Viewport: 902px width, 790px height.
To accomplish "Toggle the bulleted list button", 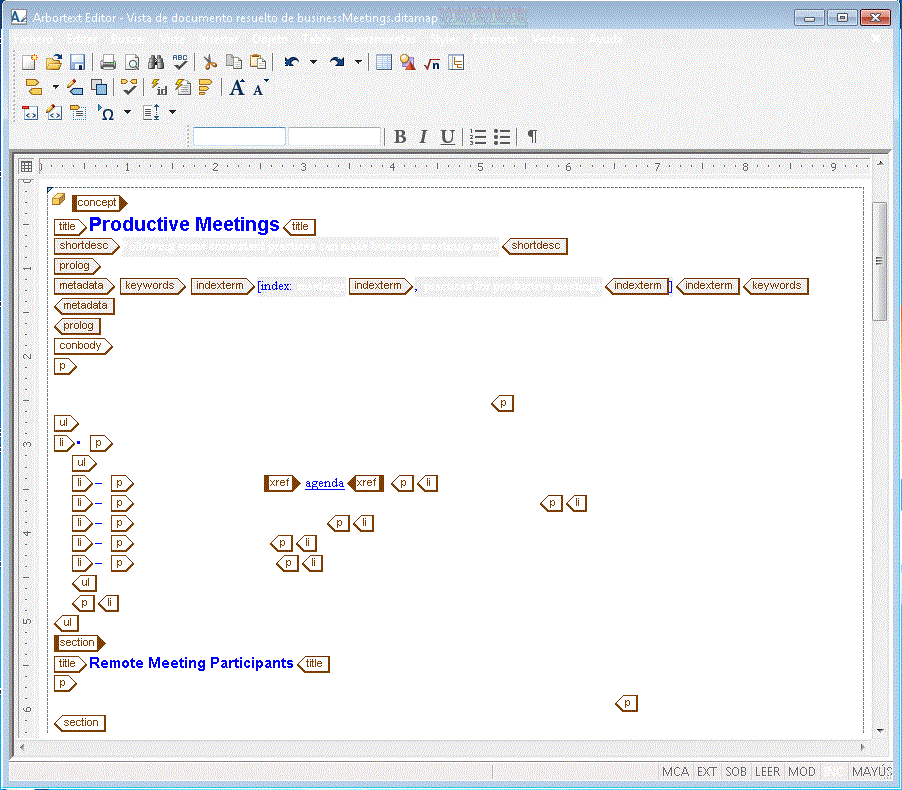I will pos(502,137).
